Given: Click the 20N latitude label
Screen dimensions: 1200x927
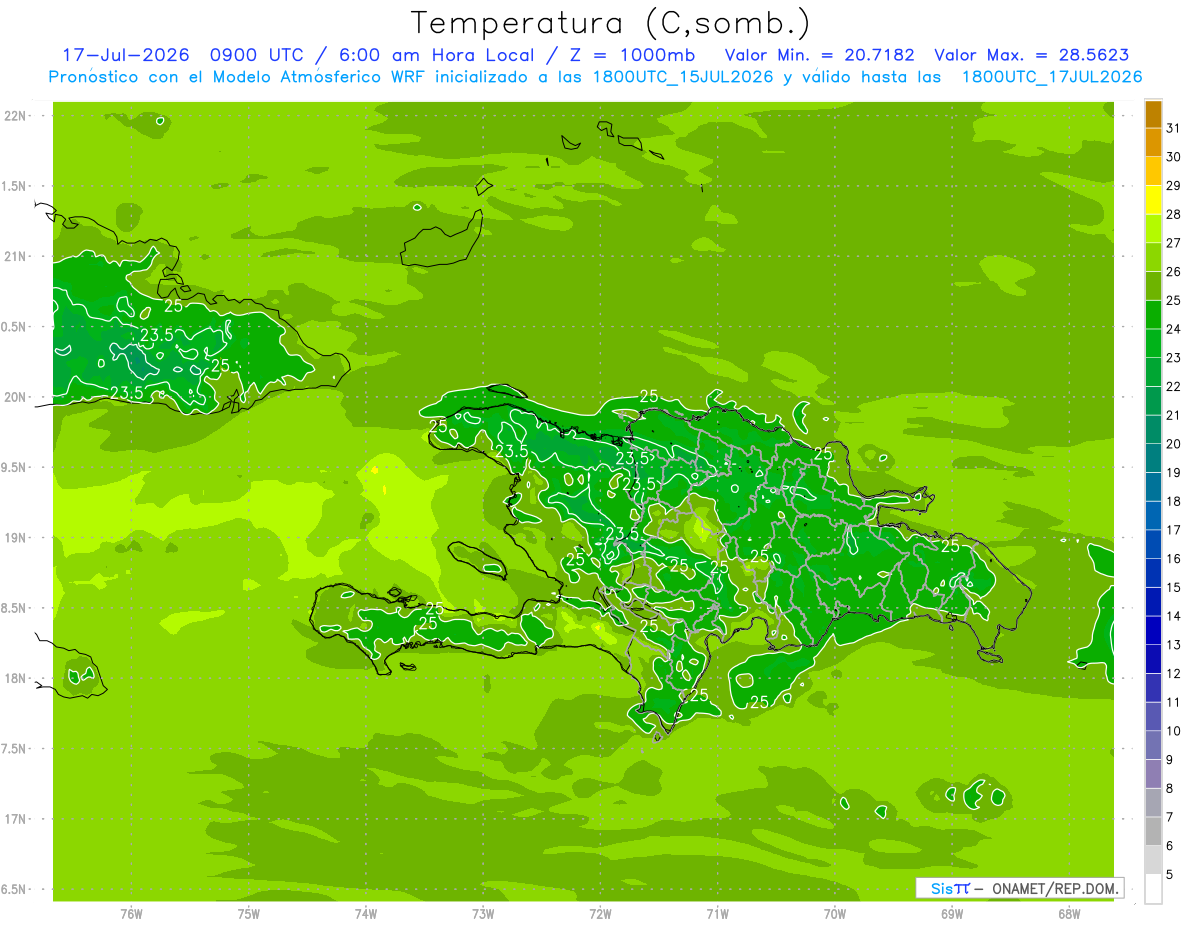Looking at the screenshot, I should (x=15, y=397).
